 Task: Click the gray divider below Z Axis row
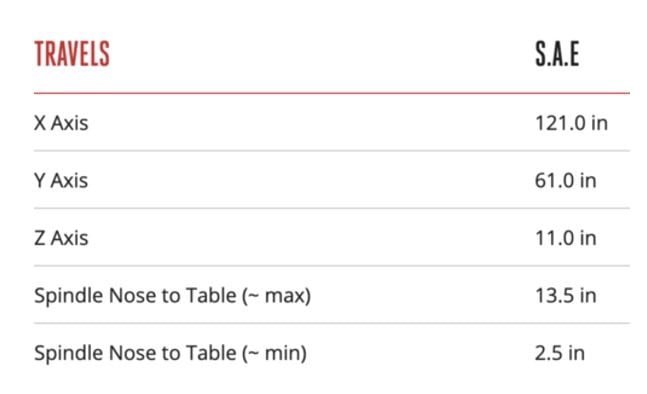click(332, 266)
